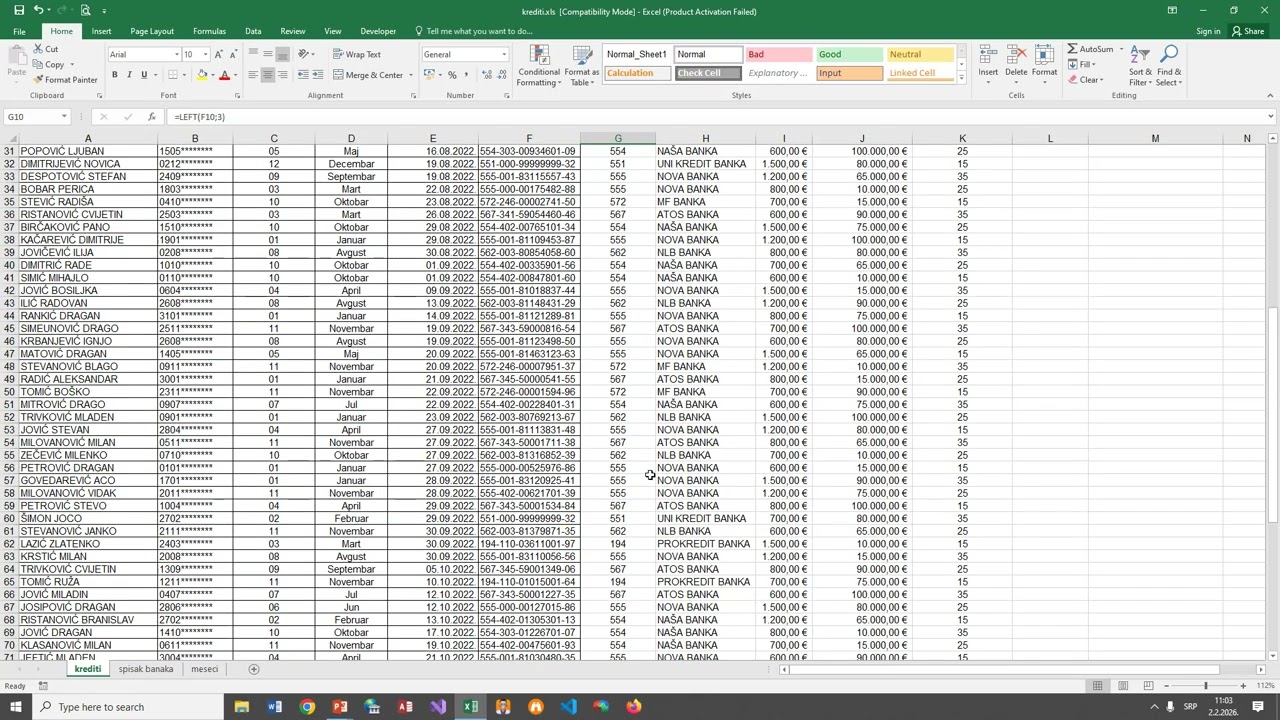This screenshot has width=1280, height=720.
Task: Switch to the meseci sheet tab
Action: pyautogui.click(x=204, y=669)
